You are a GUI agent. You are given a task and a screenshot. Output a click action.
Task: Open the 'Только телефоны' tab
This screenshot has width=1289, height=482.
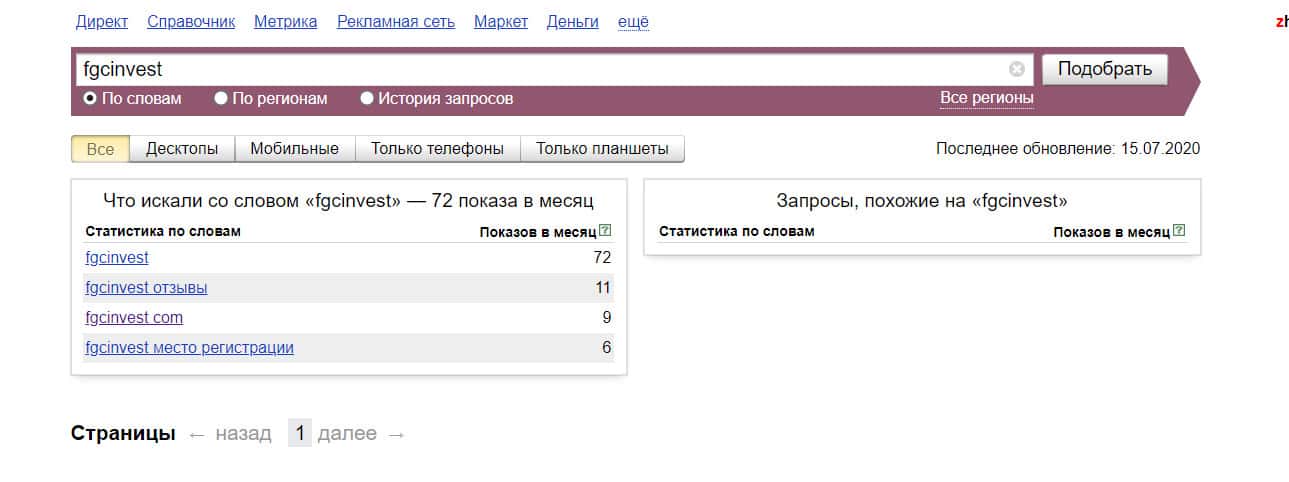437,149
